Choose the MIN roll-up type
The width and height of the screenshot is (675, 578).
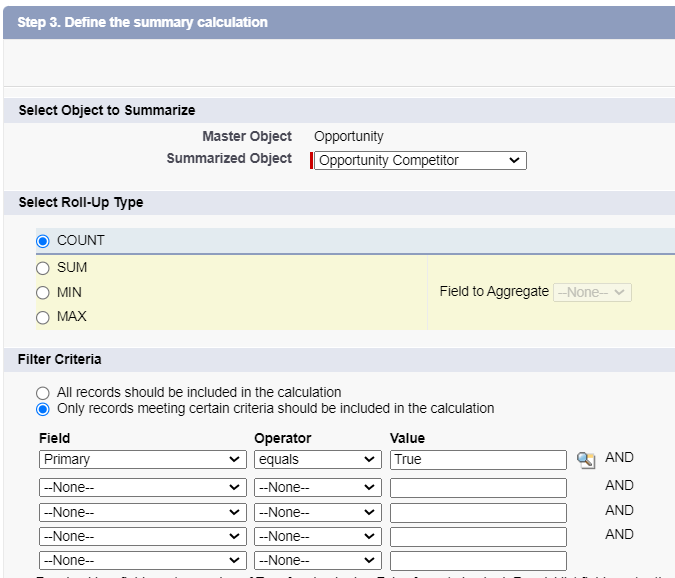43,293
